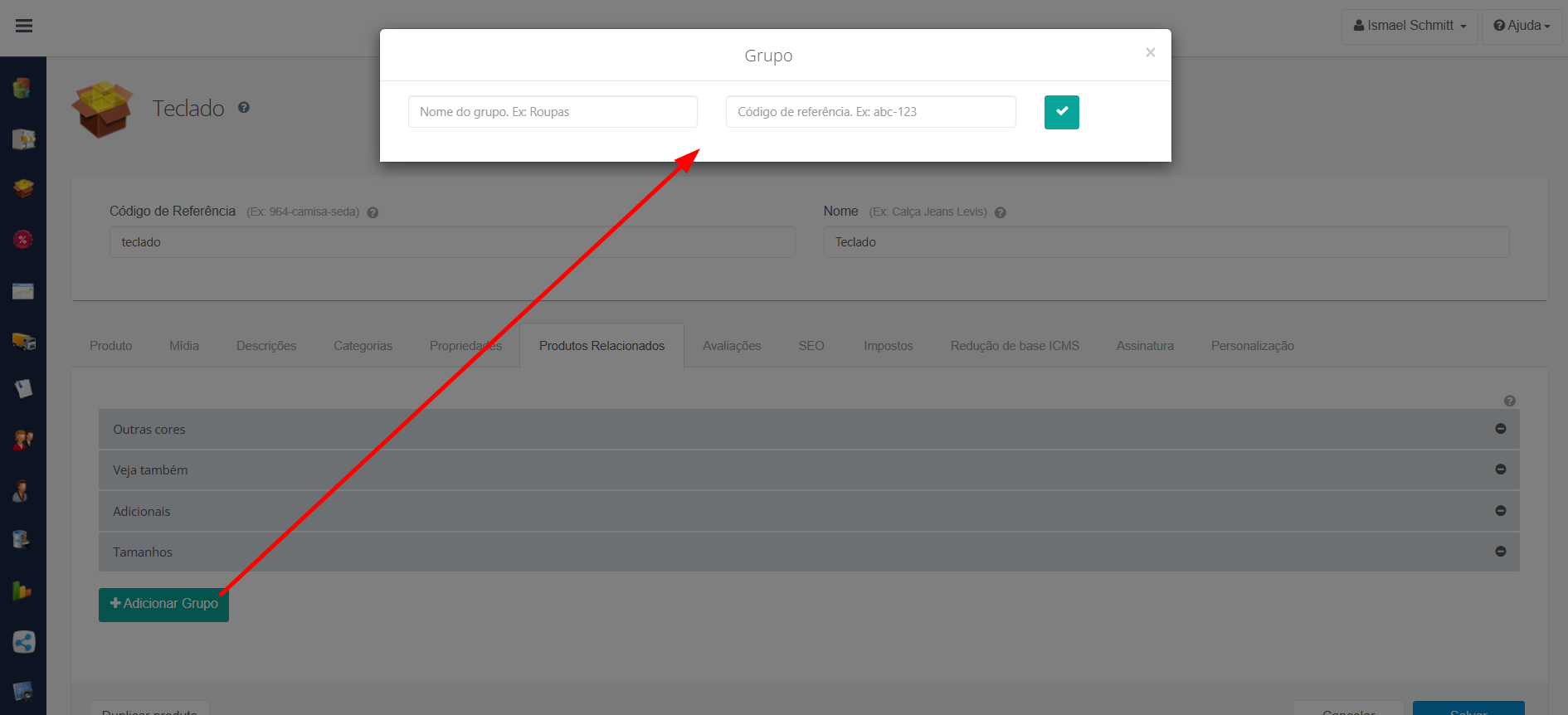Click the Nome do grupo input field
Viewport: 1568px width, 715px height.
tap(553, 112)
